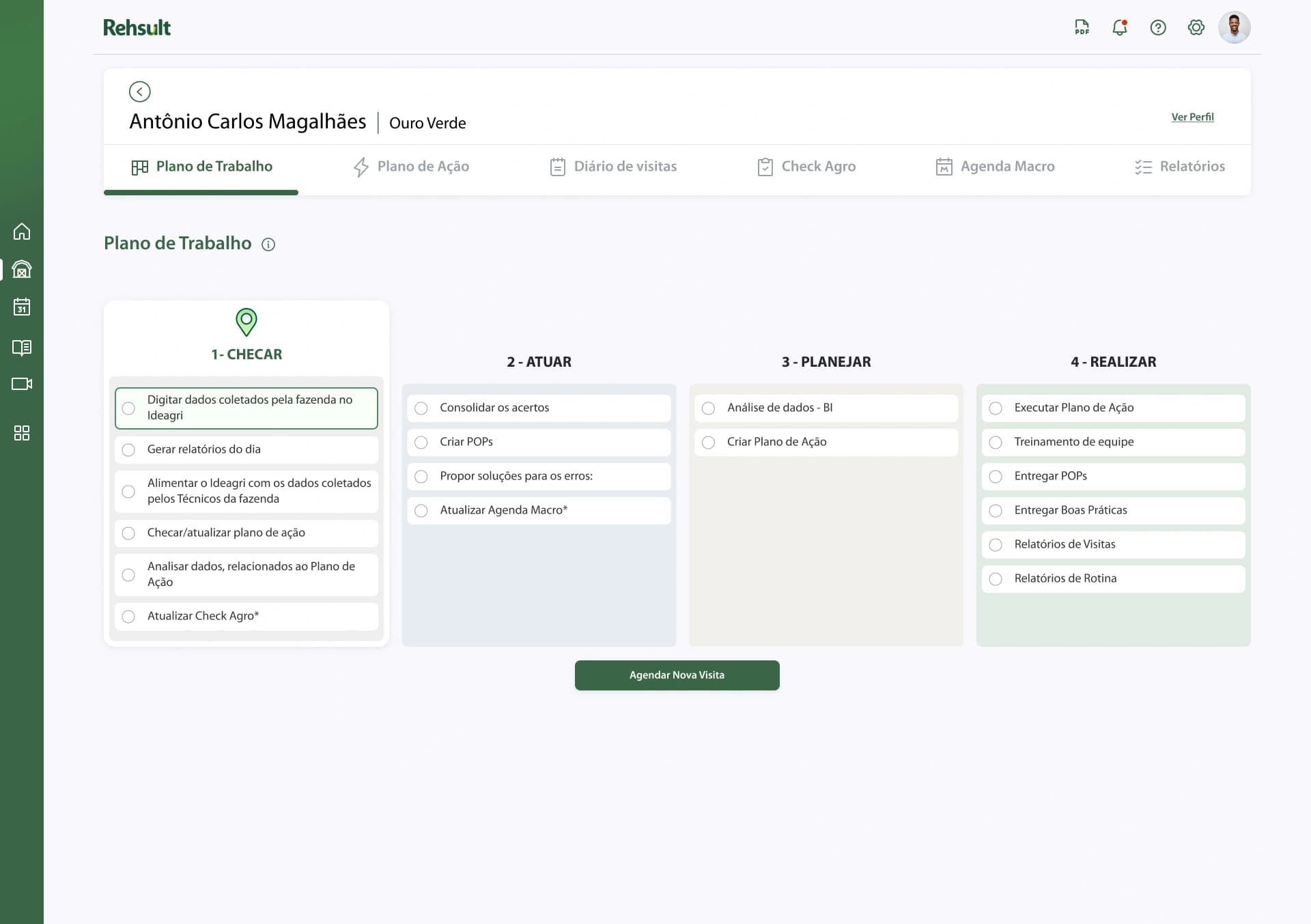Click the location pin above 1 - CHECAR
The height and width of the screenshot is (924, 1311).
tap(246, 322)
